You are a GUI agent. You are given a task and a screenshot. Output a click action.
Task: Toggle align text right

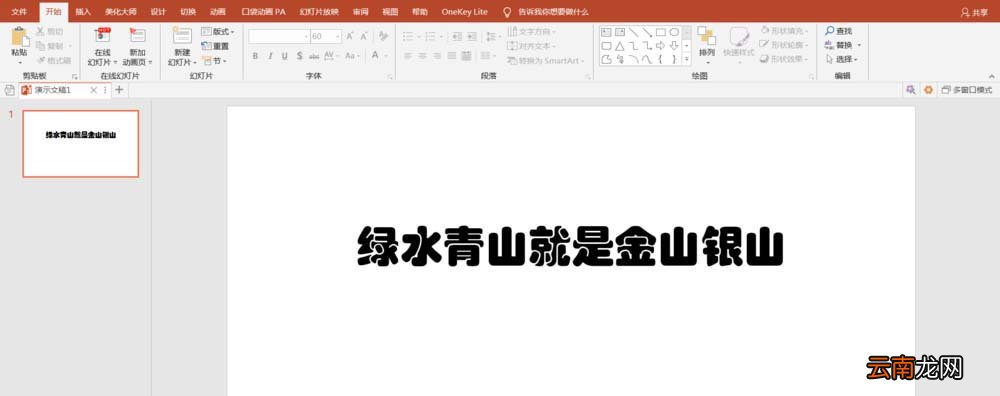438,56
